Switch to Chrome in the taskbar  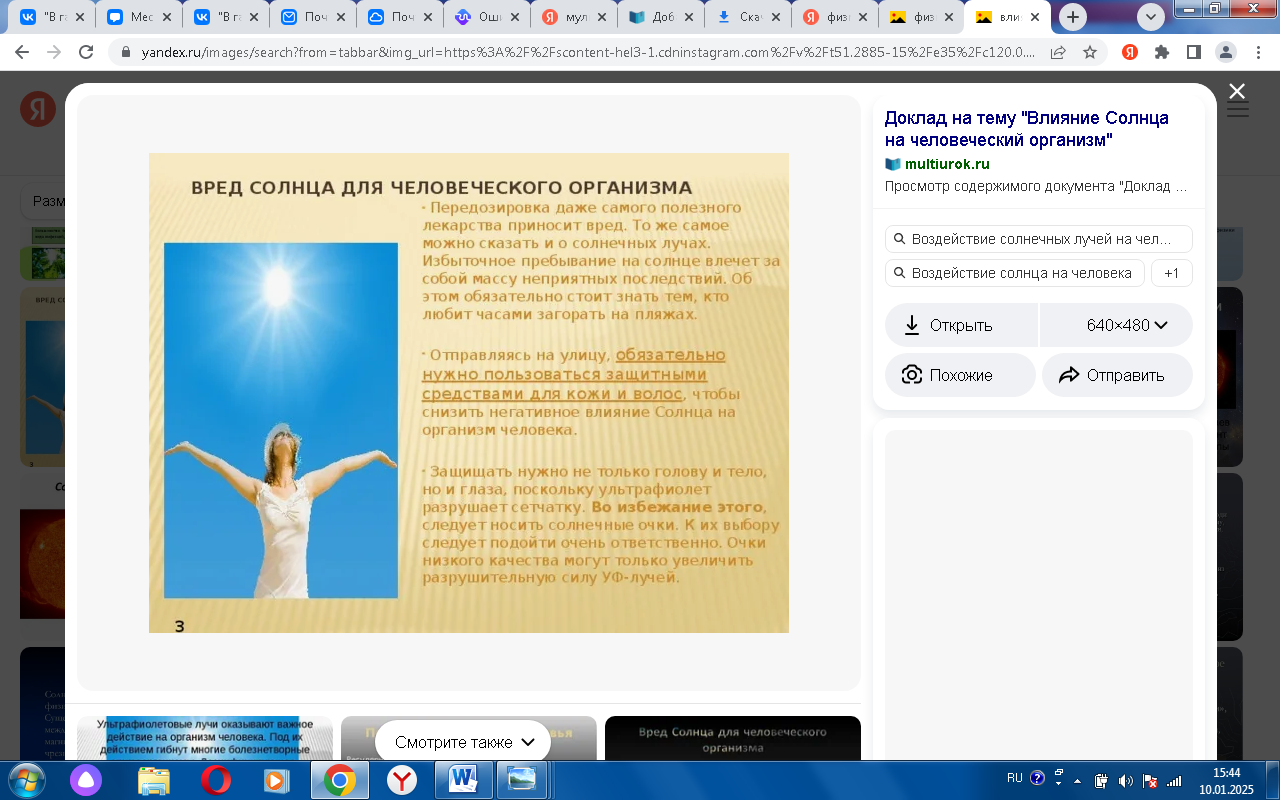click(x=340, y=780)
